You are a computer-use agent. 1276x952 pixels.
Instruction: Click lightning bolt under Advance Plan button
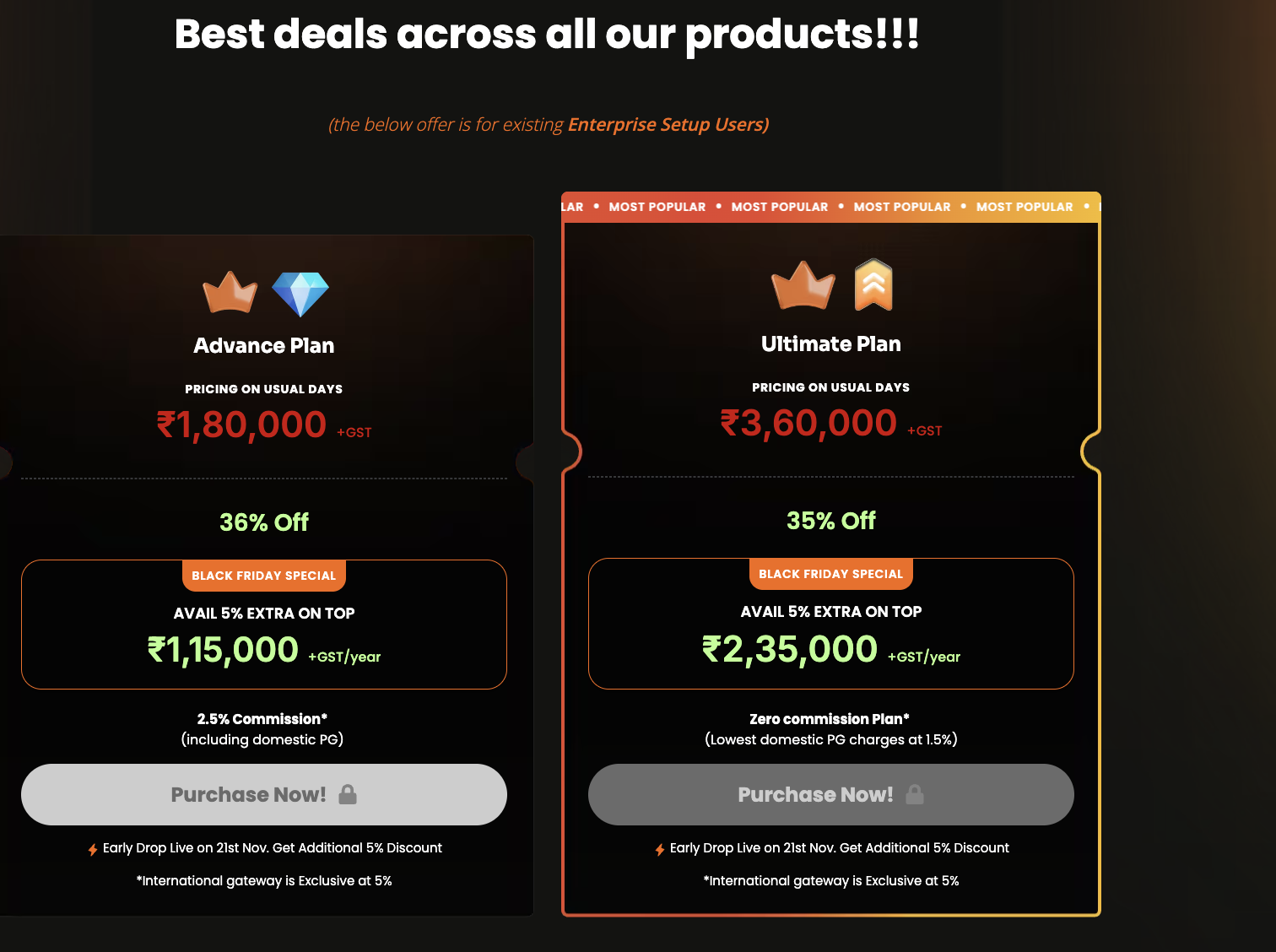(93, 849)
